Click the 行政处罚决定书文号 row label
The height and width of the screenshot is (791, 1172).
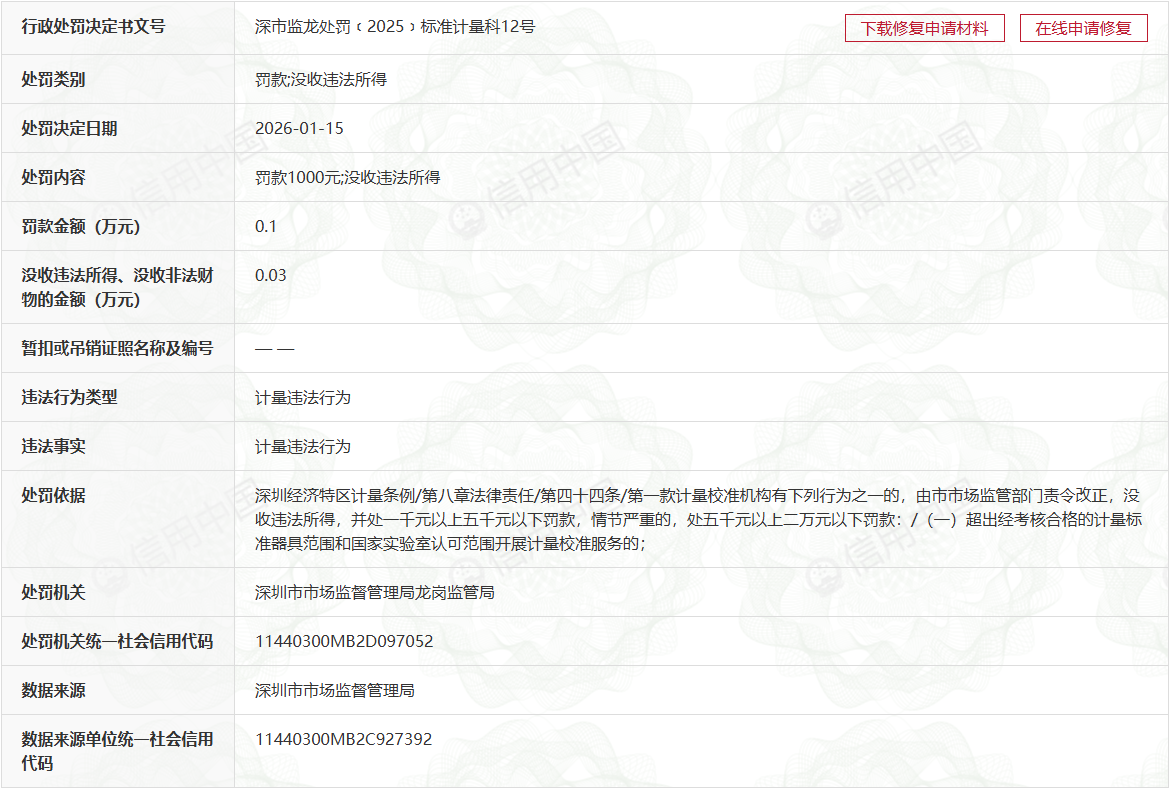coord(93,27)
